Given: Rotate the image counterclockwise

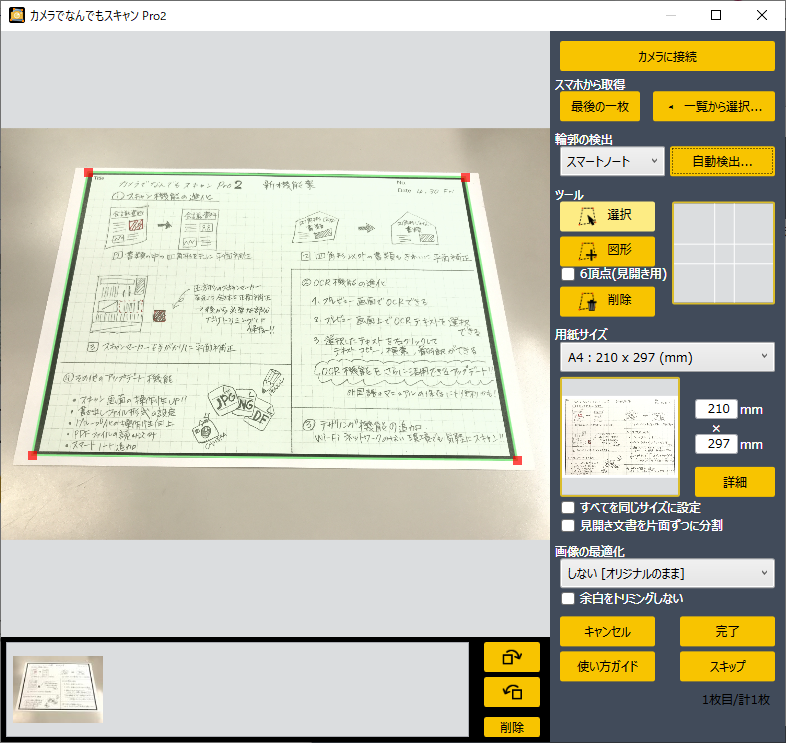Looking at the screenshot, I should [x=511, y=691].
